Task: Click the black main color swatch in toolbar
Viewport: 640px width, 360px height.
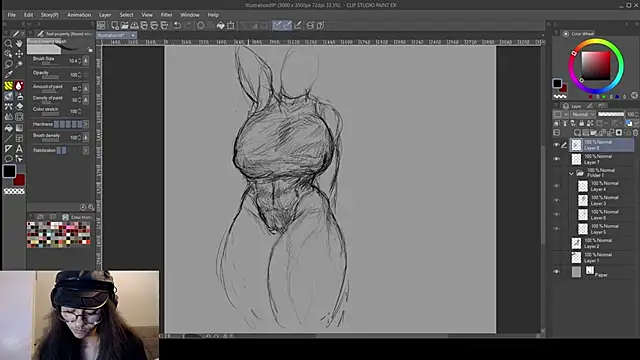Action: click(9, 171)
